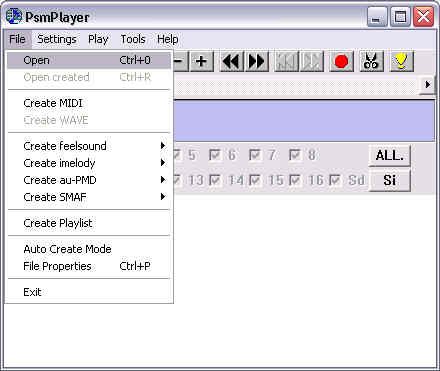Click the red record button

[341, 61]
